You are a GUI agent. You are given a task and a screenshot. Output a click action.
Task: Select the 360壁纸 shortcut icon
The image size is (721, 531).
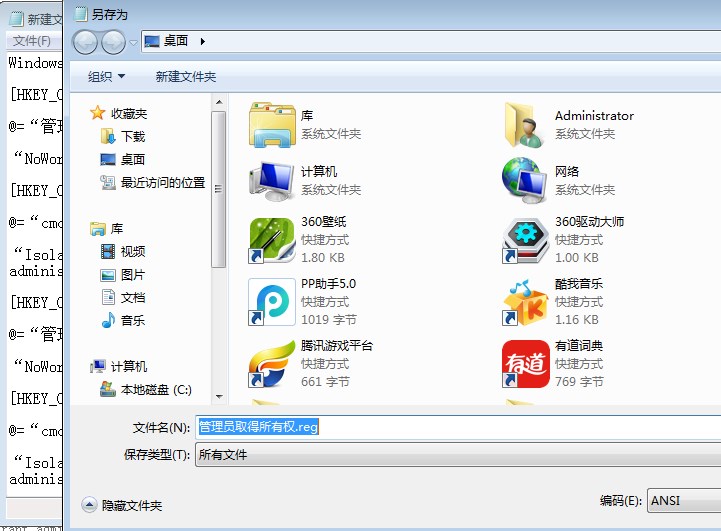click(272, 240)
